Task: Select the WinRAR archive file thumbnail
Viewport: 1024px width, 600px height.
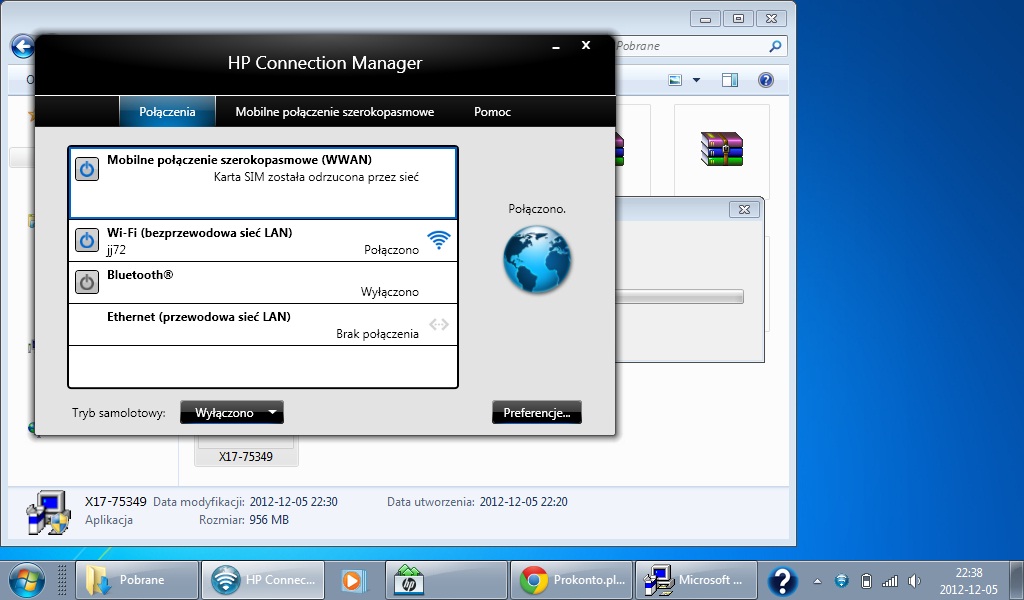Action: (x=721, y=148)
